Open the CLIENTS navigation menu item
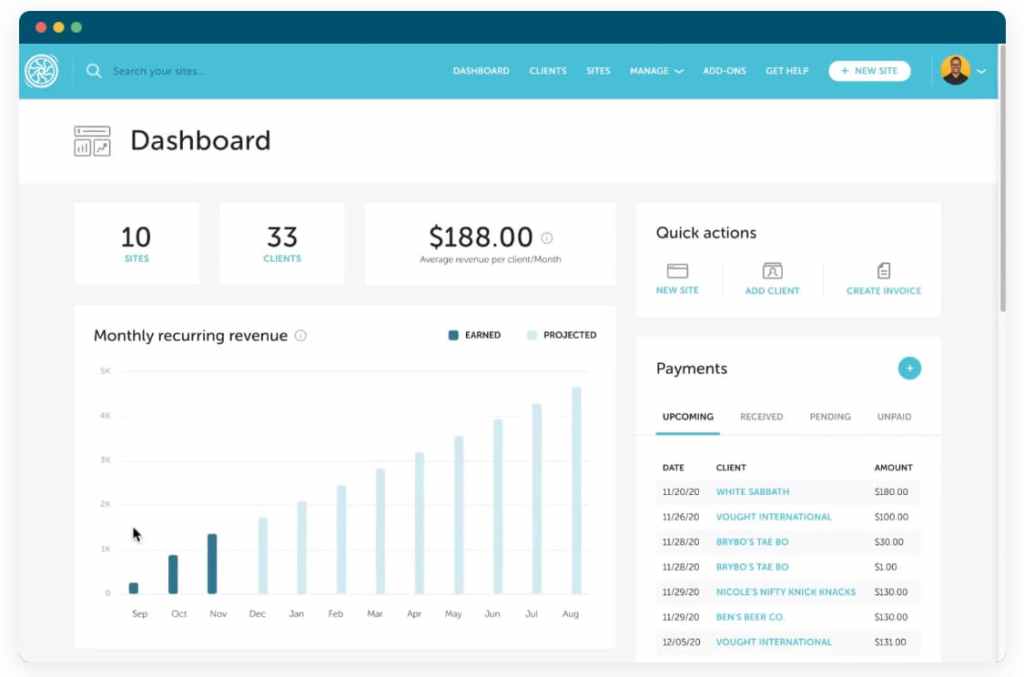The image size is (1024, 677). [547, 71]
